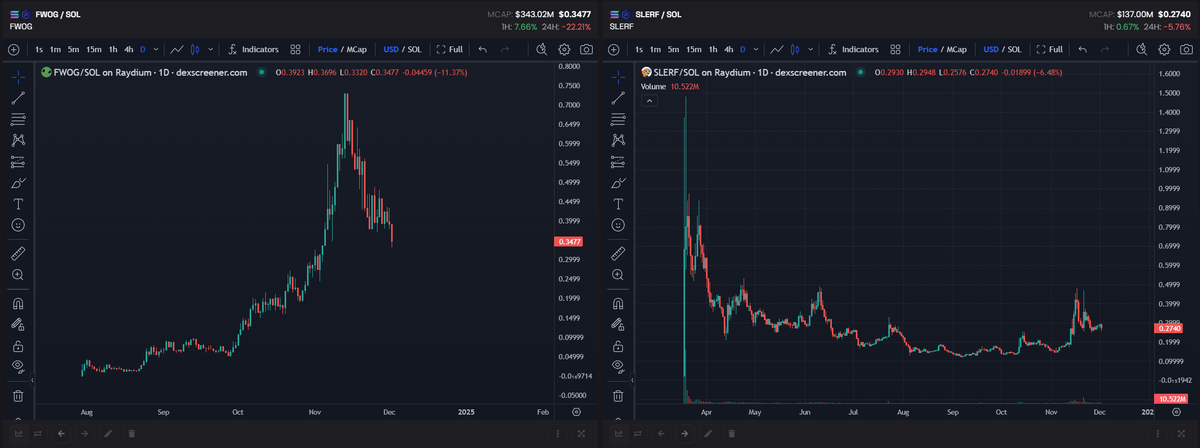Open chart type dropdown arrow on SLERF toolbar
1200x448 pixels.
[811, 49]
